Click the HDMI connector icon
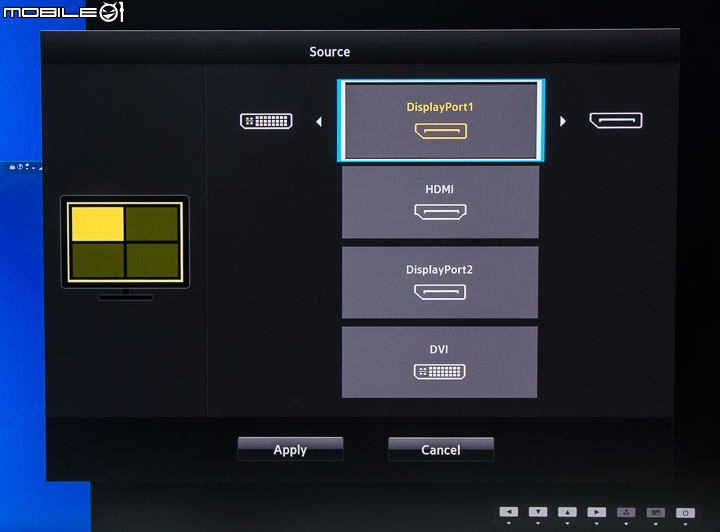720x532 pixels. (440, 212)
